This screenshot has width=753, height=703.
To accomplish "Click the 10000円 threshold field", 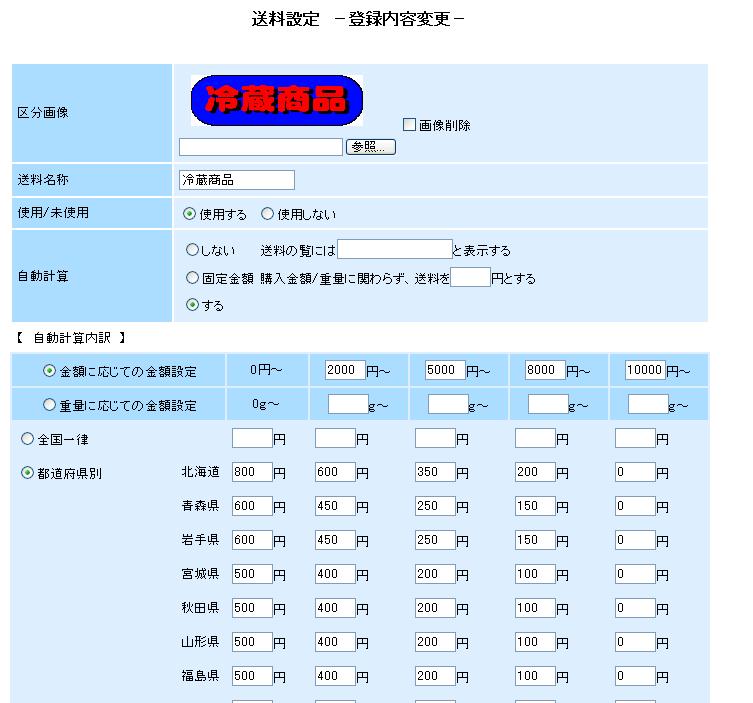I will pos(645,370).
